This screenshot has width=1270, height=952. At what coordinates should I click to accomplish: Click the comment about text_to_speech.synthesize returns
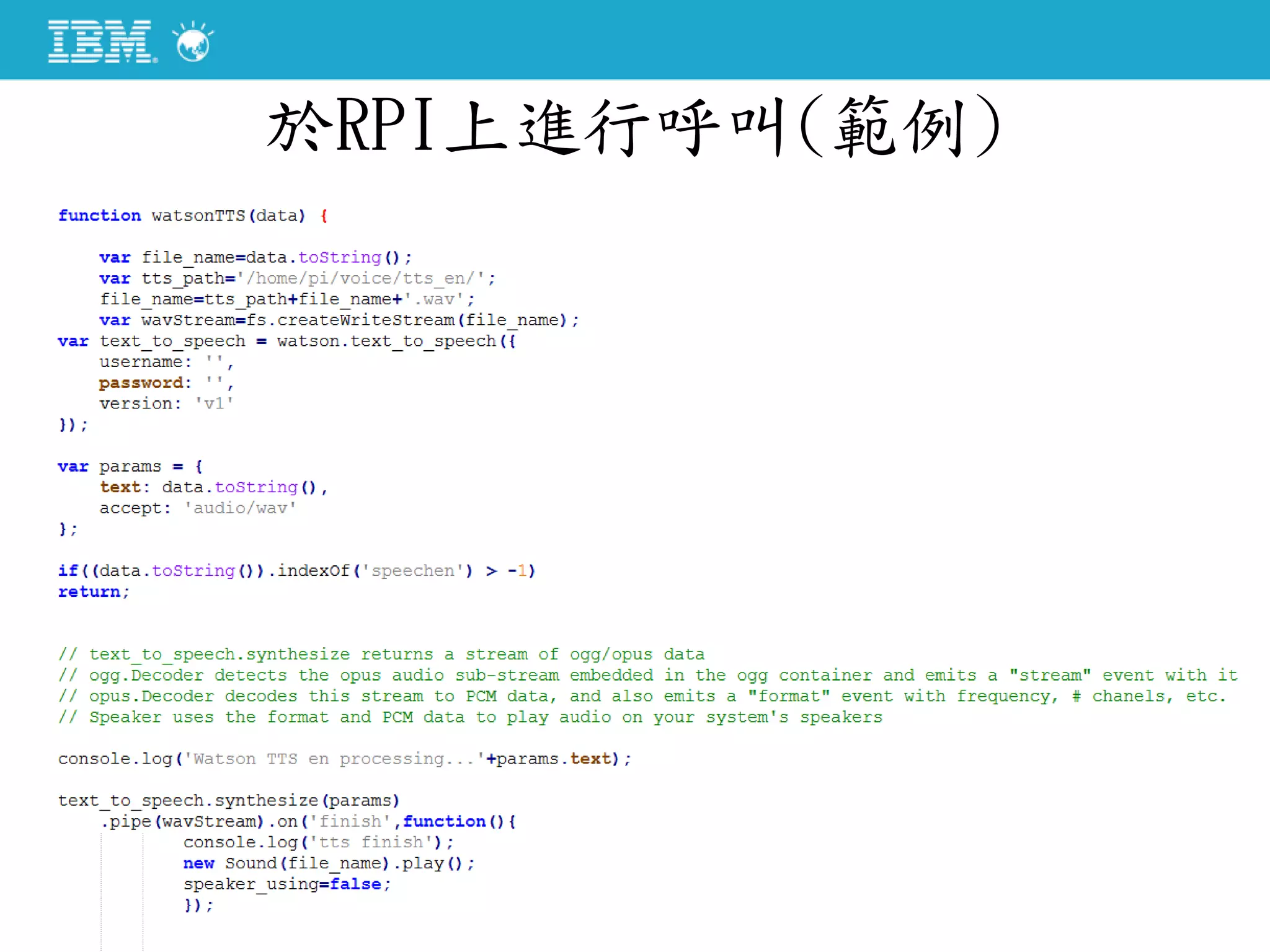point(381,654)
